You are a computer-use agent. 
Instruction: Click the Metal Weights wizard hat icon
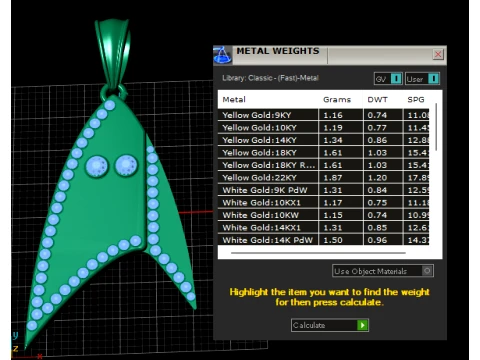click(x=222, y=55)
